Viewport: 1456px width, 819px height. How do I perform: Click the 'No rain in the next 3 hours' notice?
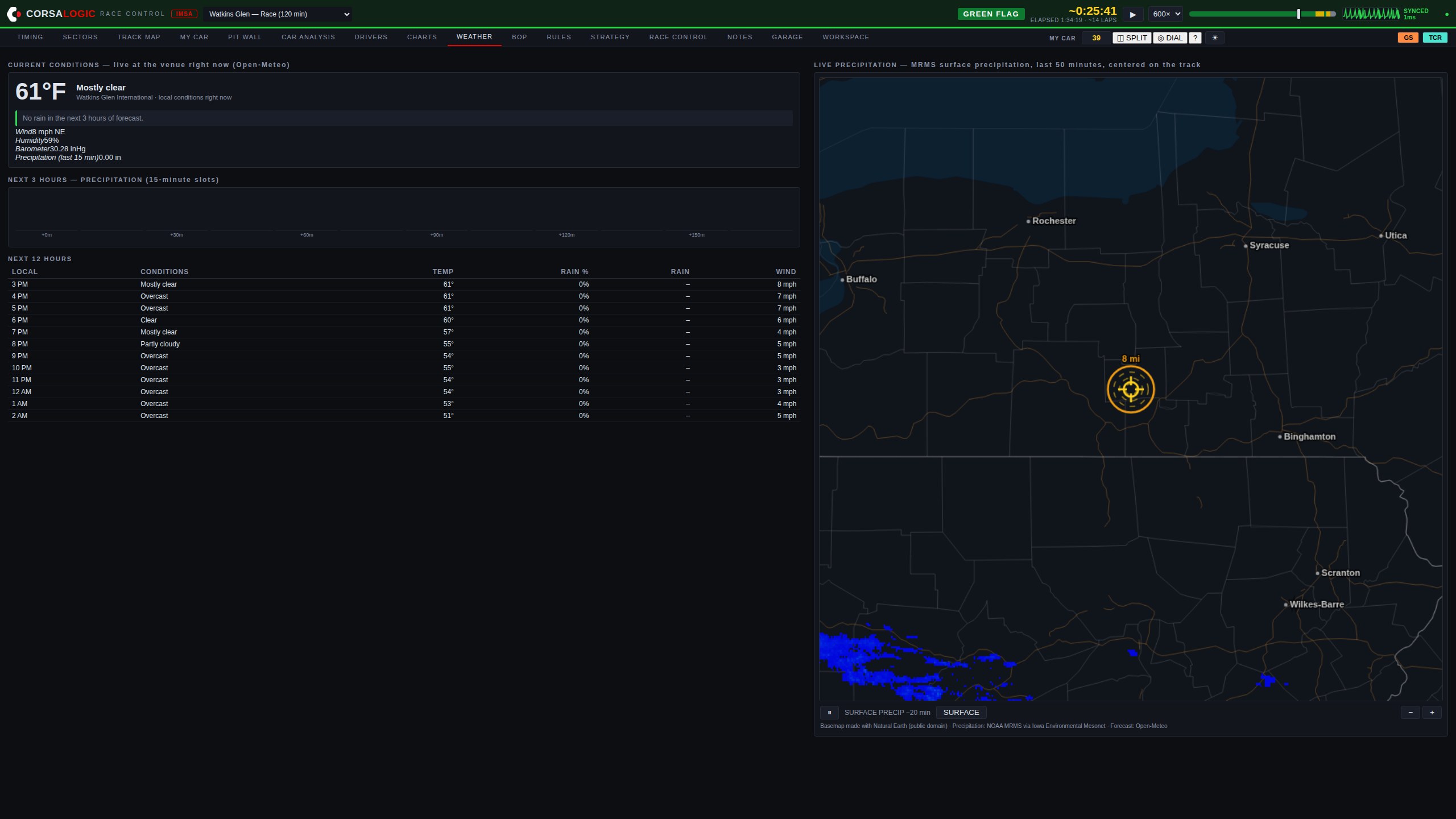(x=404, y=118)
